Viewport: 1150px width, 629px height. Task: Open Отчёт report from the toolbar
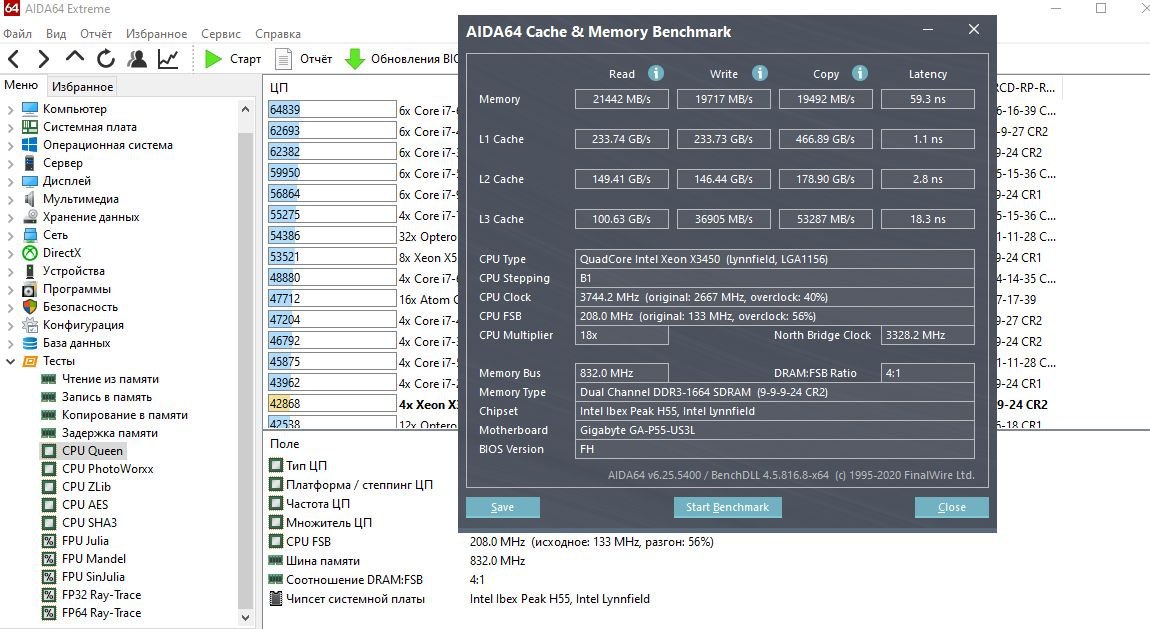[304, 59]
